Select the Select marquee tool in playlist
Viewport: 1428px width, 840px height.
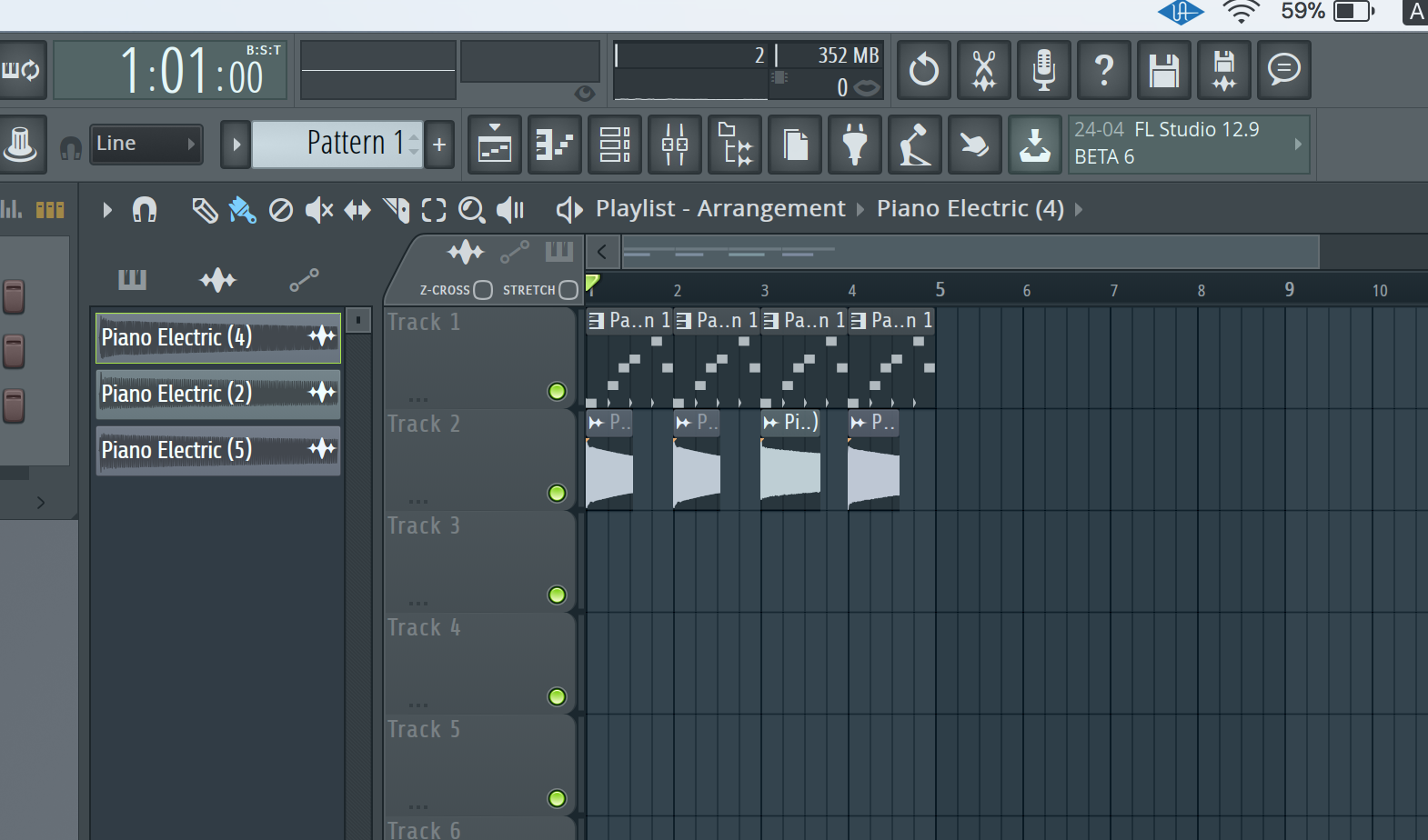pyautogui.click(x=434, y=210)
